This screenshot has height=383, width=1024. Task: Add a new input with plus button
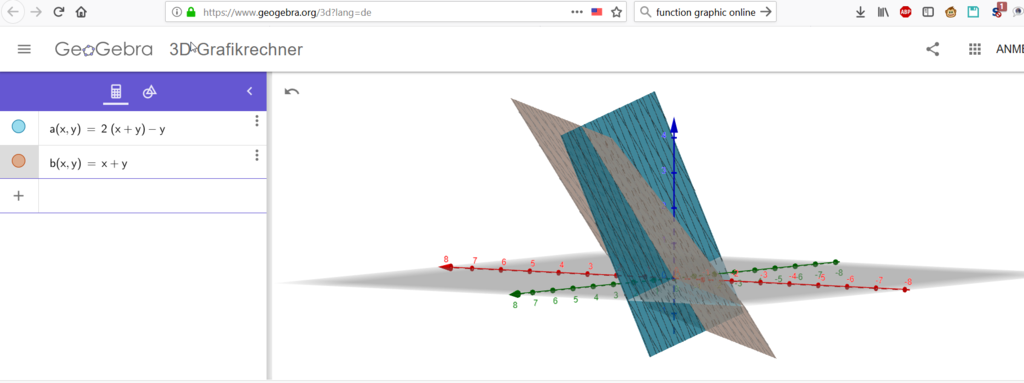[x=19, y=195]
